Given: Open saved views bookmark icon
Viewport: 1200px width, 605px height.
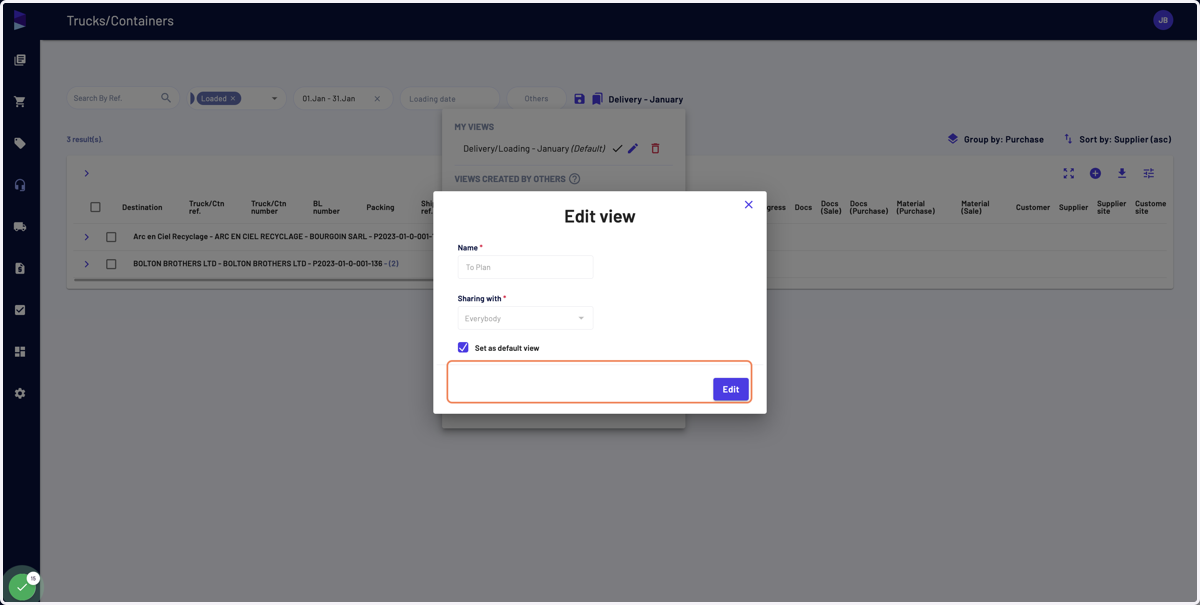Looking at the screenshot, I should point(597,99).
